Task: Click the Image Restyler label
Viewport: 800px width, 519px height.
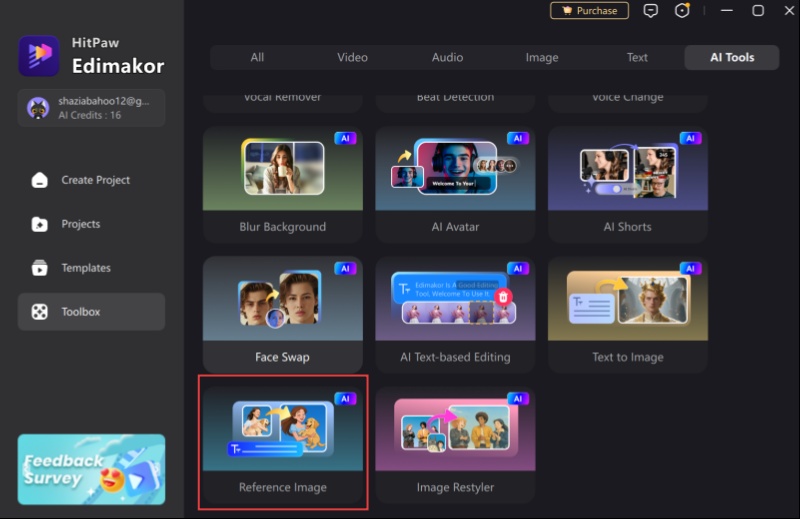Action: 455,487
